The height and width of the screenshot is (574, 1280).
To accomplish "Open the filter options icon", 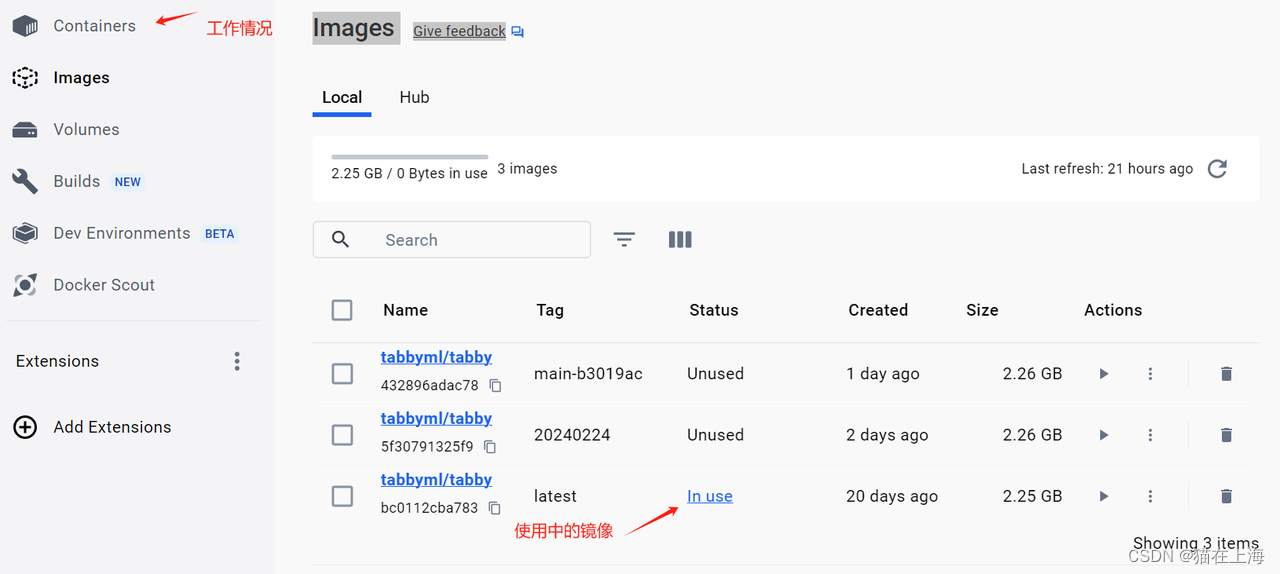I will [624, 240].
